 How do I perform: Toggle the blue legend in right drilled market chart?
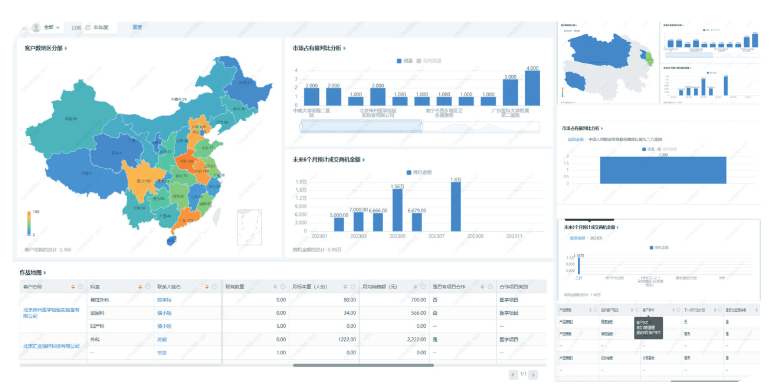point(649,149)
